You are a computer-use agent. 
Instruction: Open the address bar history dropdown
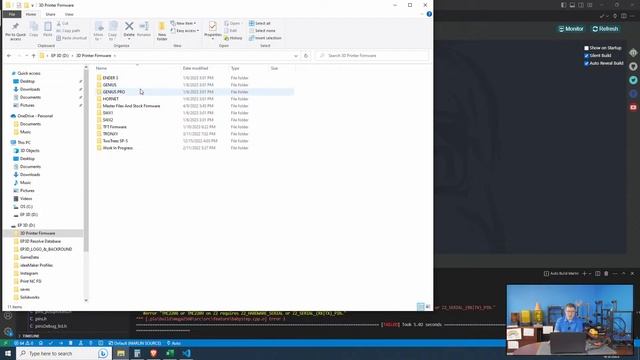pyautogui.click(x=296, y=56)
